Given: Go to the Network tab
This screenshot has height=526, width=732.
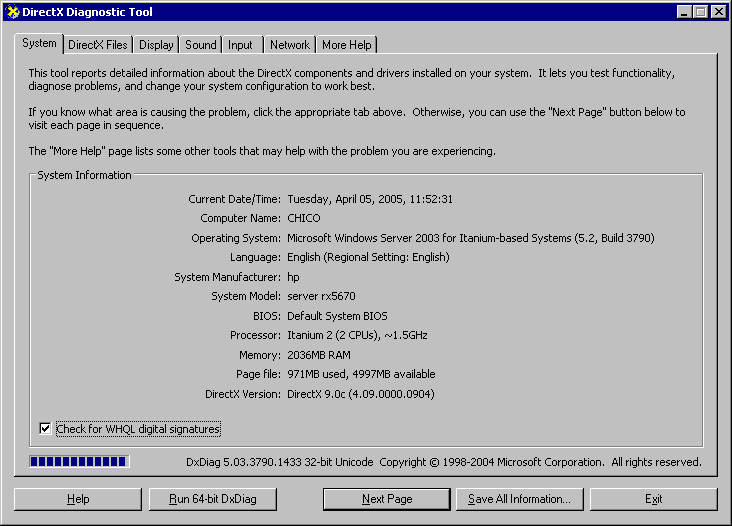Looking at the screenshot, I should click(x=290, y=45).
